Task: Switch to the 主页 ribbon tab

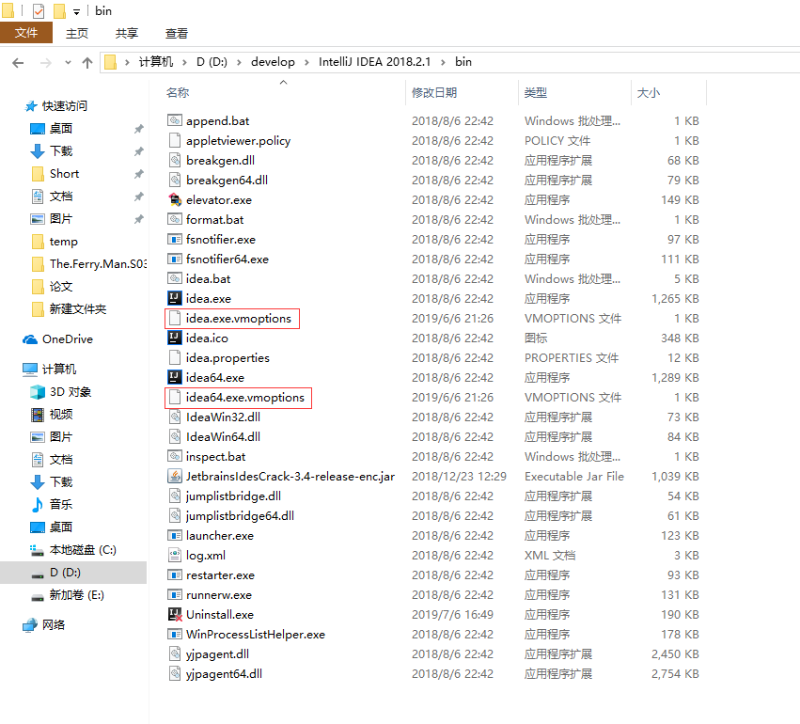Action: (x=77, y=33)
